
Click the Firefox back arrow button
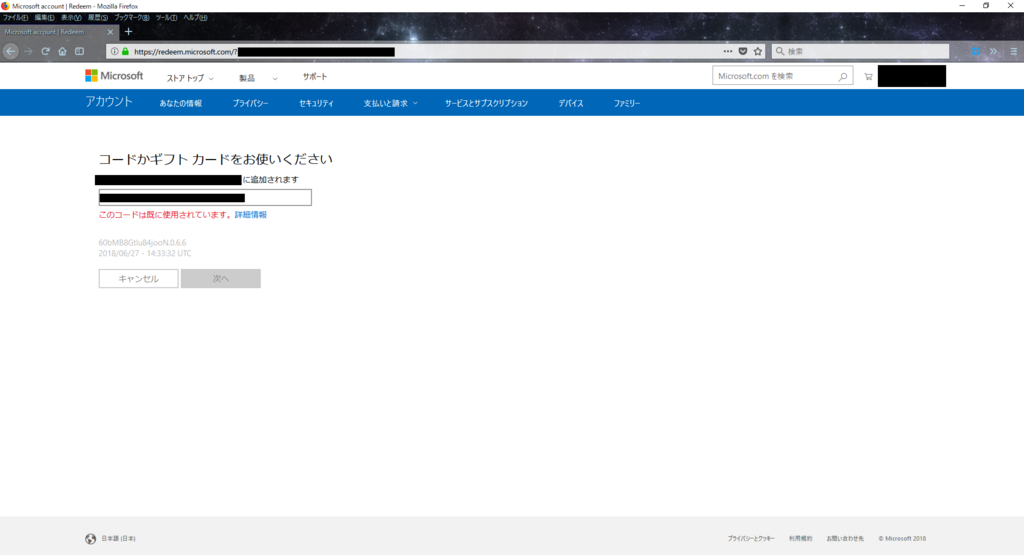(x=10, y=51)
